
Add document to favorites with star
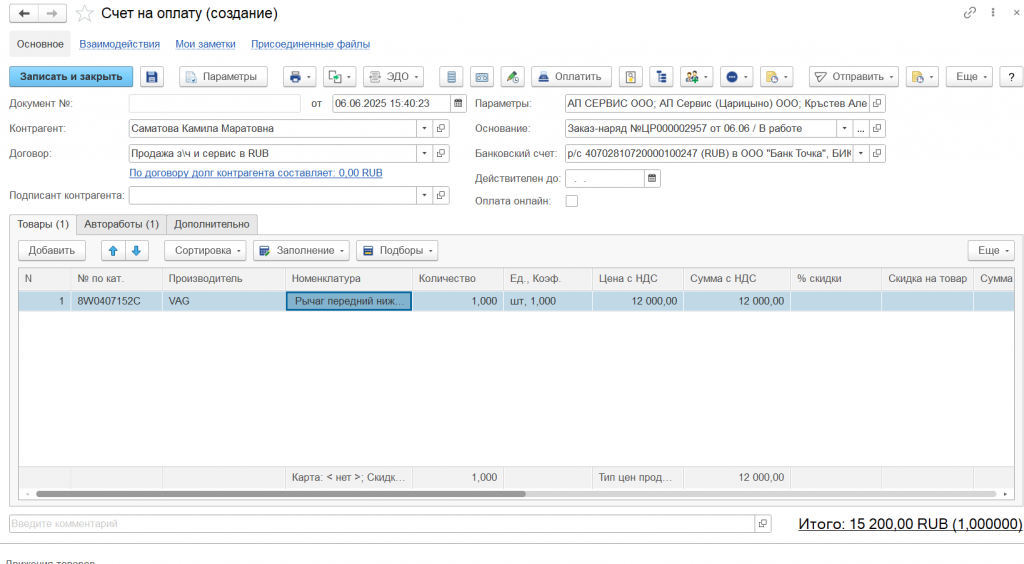click(x=86, y=14)
